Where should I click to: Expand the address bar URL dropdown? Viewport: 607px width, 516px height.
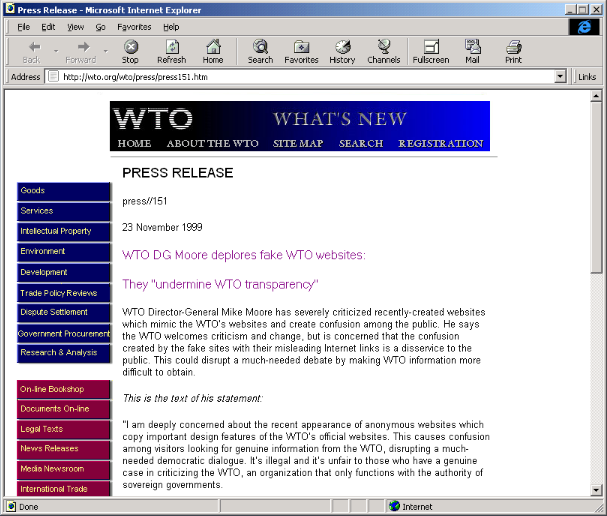click(560, 77)
